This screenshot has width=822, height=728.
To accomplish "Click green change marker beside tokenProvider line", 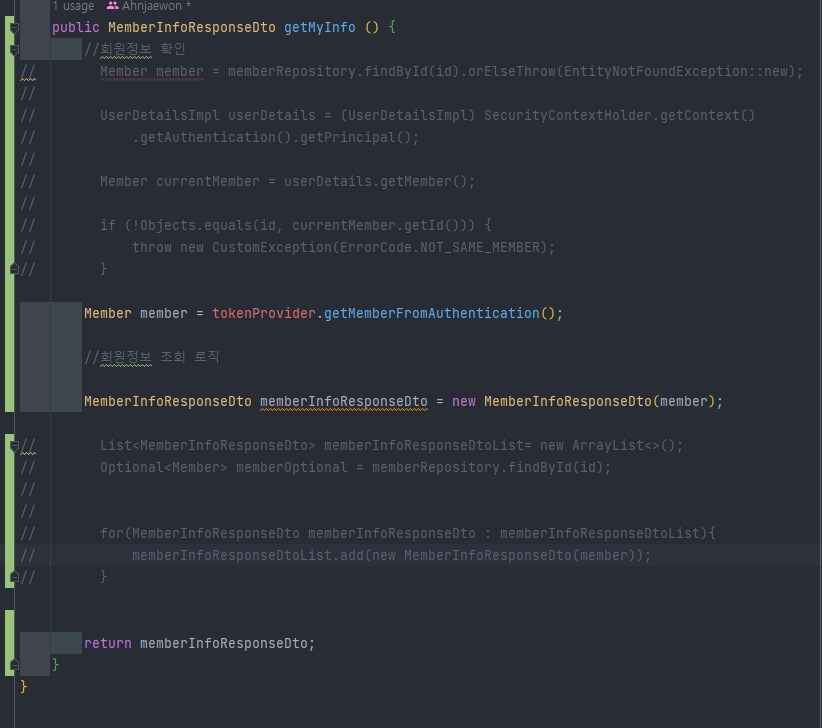I will 9,214.
